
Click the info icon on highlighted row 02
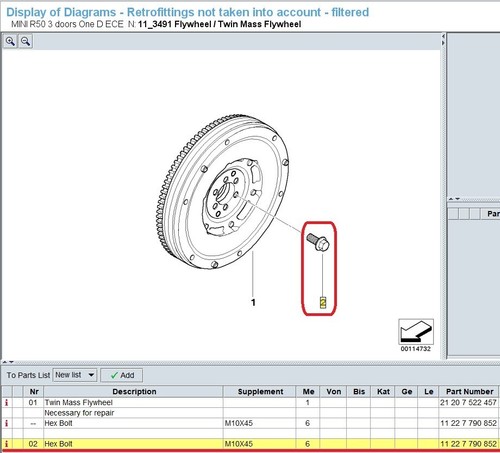6,444
